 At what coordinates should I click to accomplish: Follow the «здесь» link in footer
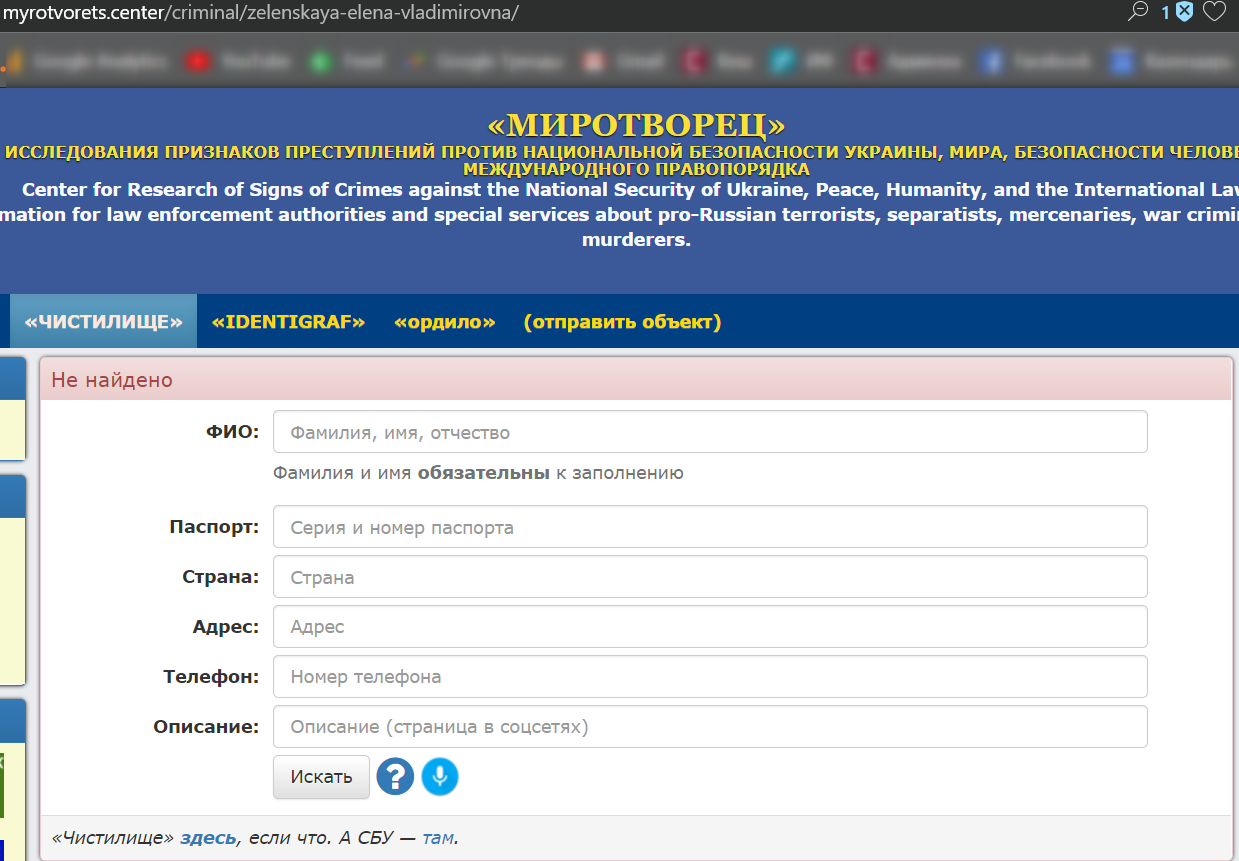pos(208,838)
